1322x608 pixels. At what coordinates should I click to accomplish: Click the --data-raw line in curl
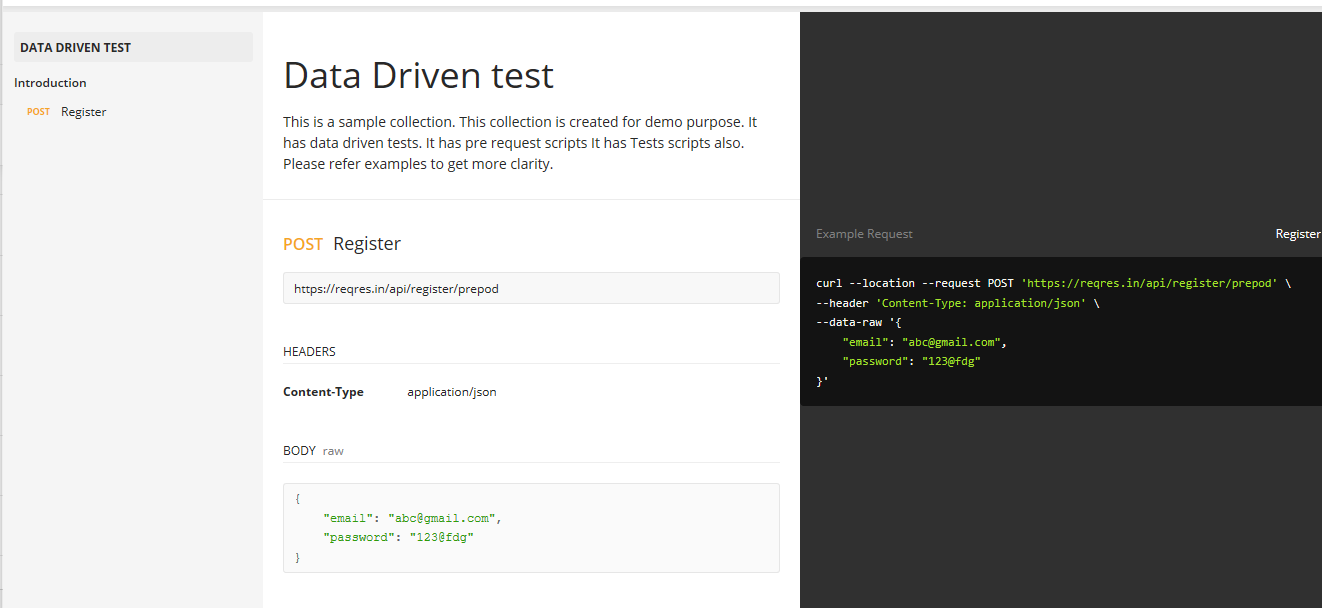[x=859, y=322]
